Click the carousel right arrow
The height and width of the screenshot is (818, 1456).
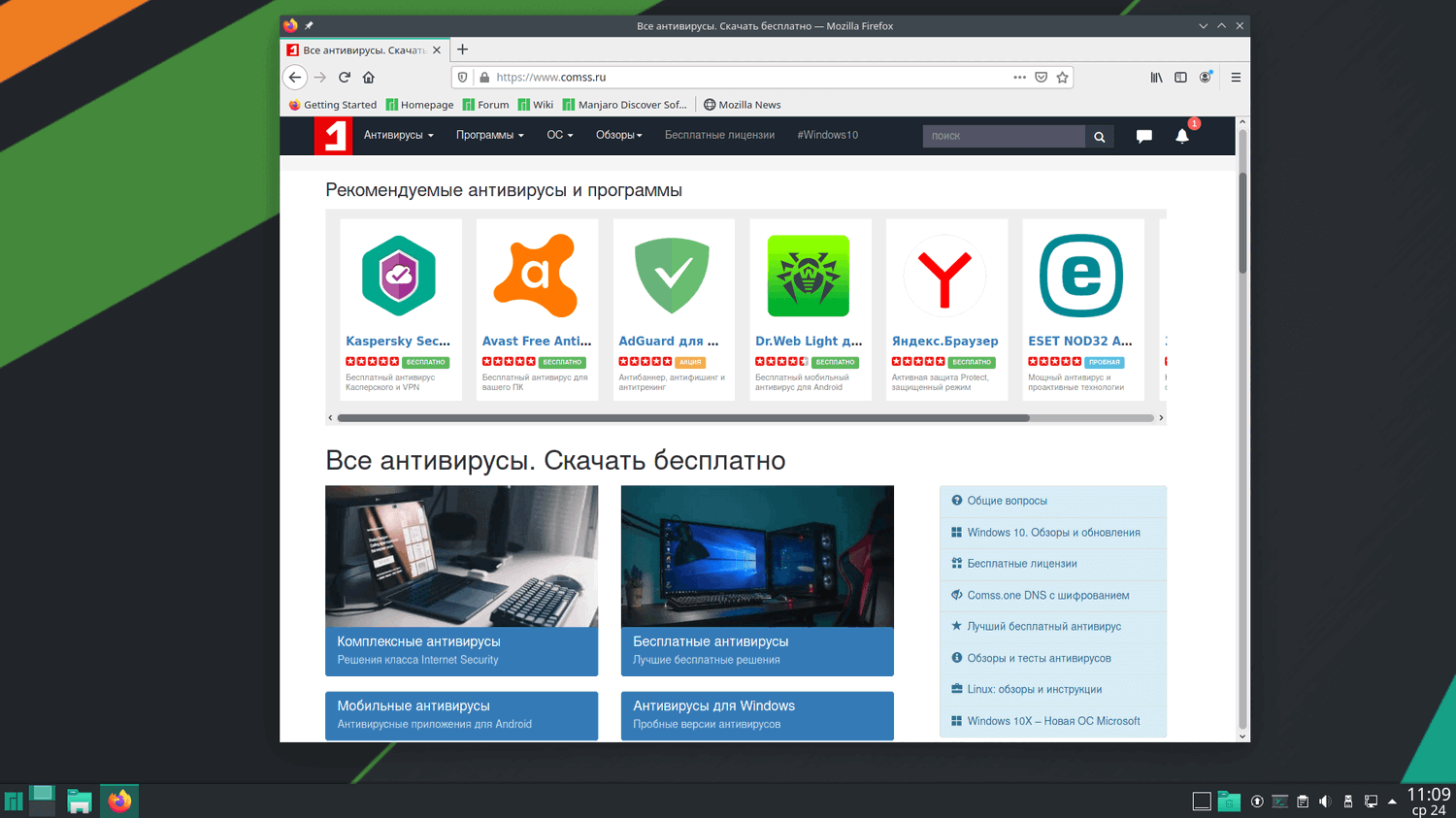[x=1161, y=418]
